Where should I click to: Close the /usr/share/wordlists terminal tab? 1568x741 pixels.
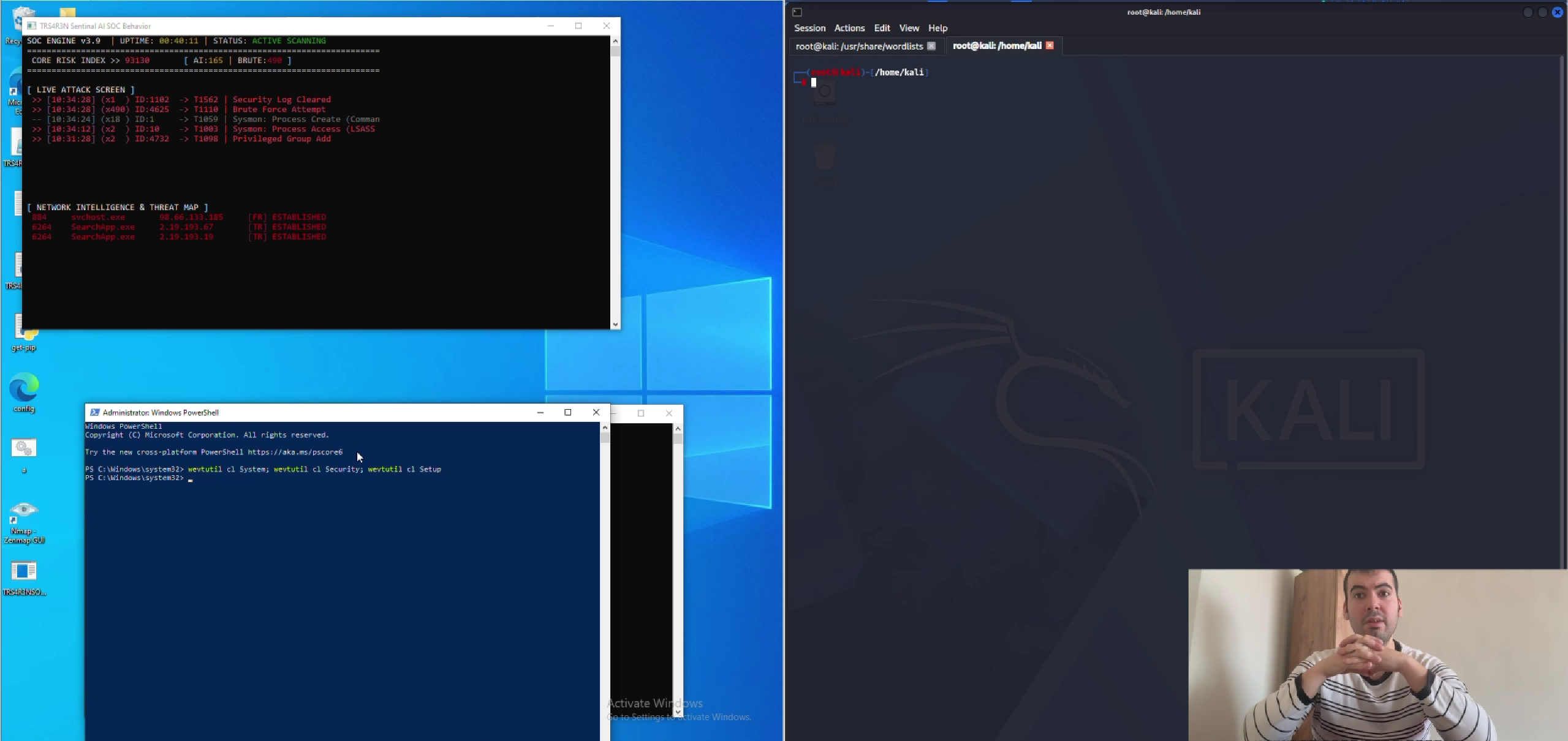click(x=931, y=46)
